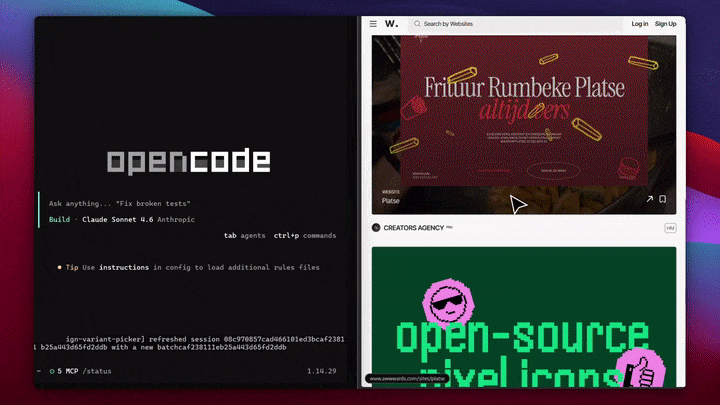Image resolution: width=720 pixels, height=405 pixels.
Task: Click the tab agents hint
Action: point(244,236)
